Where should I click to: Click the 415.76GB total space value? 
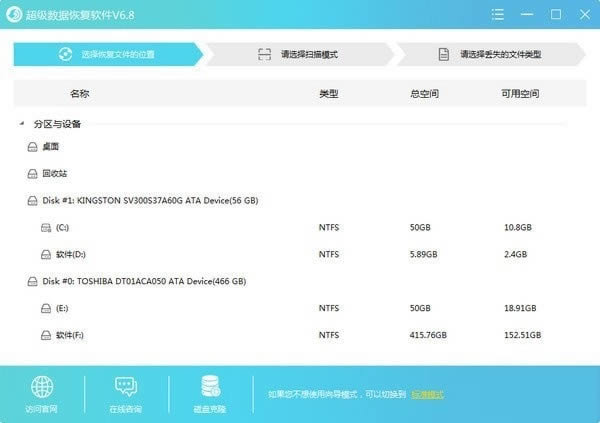428,335
